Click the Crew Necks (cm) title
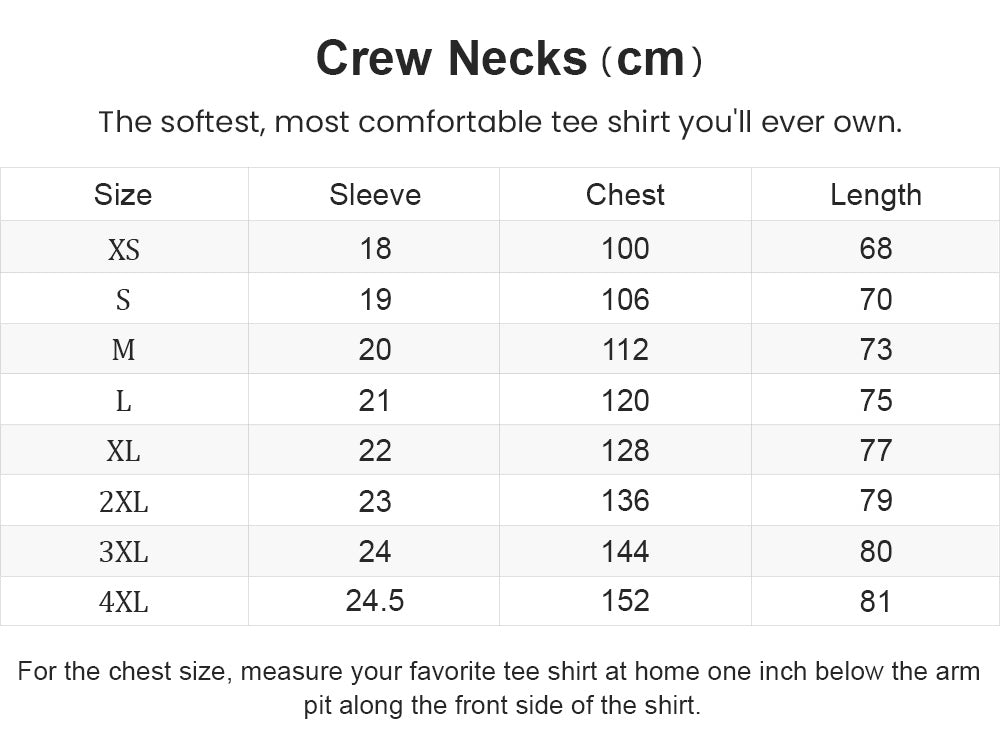This screenshot has height=750, width=1000. pos(509,59)
